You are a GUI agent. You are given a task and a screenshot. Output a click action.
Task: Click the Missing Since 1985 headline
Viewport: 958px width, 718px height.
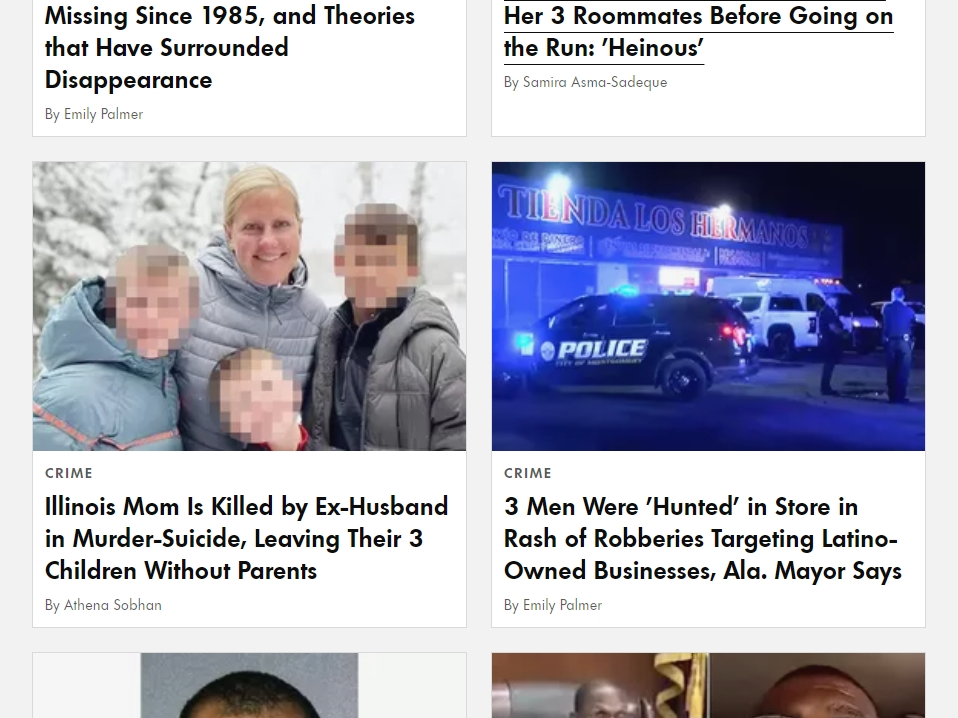coord(230,48)
